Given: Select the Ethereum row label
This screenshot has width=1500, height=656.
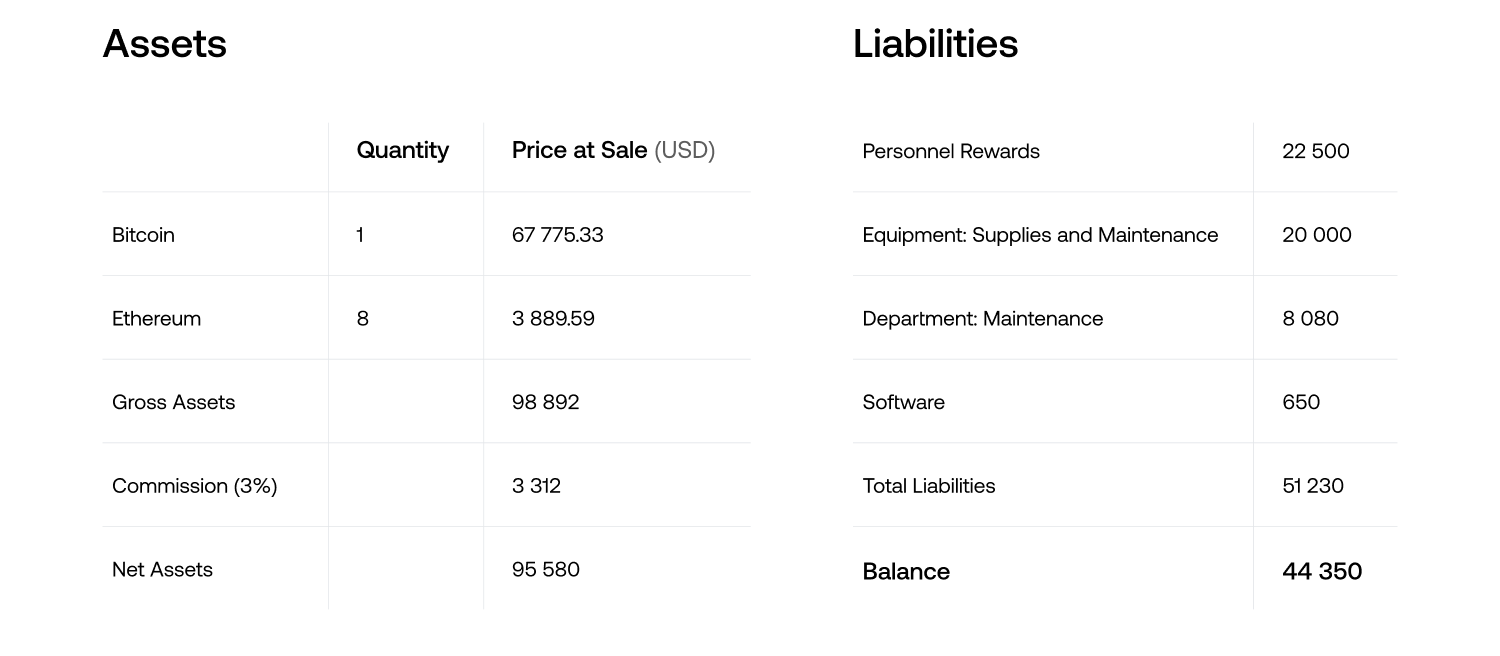Looking at the screenshot, I should (x=156, y=319).
